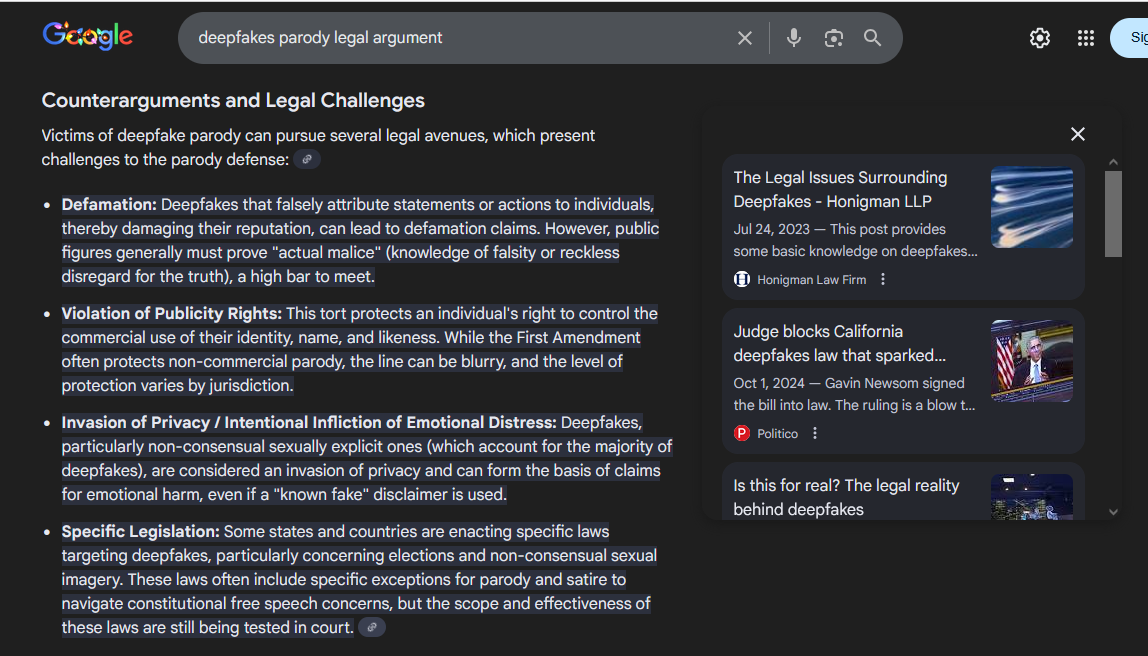Click link chip after 'parody defense:'
This screenshot has height=656, width=1148.
(307, 160)
